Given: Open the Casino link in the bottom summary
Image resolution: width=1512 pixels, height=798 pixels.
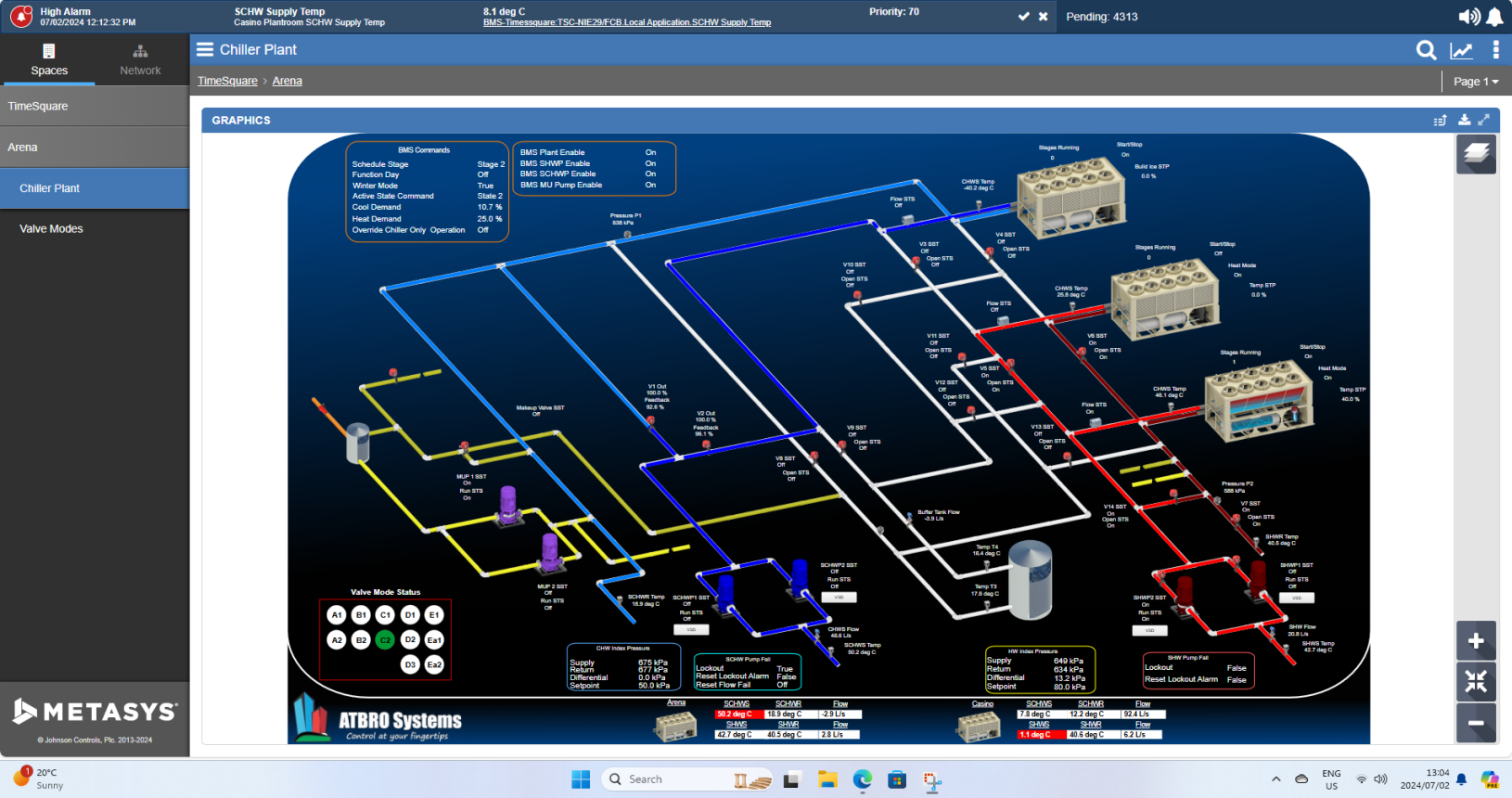Looking at the screenshot, I should 982,704.
